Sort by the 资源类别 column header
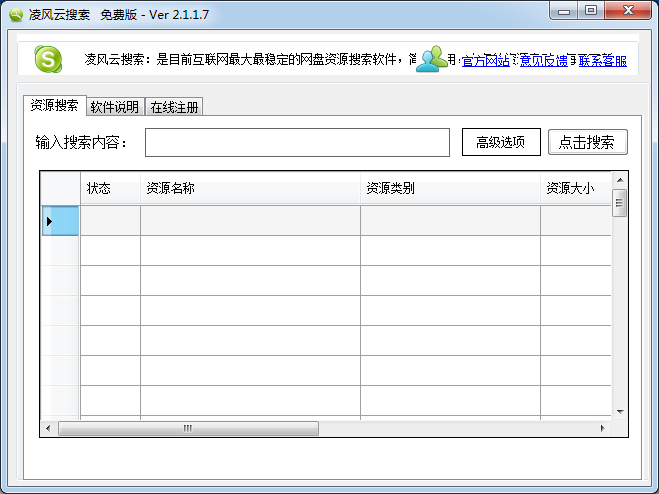The image size is (659, 494). [451, 188]
